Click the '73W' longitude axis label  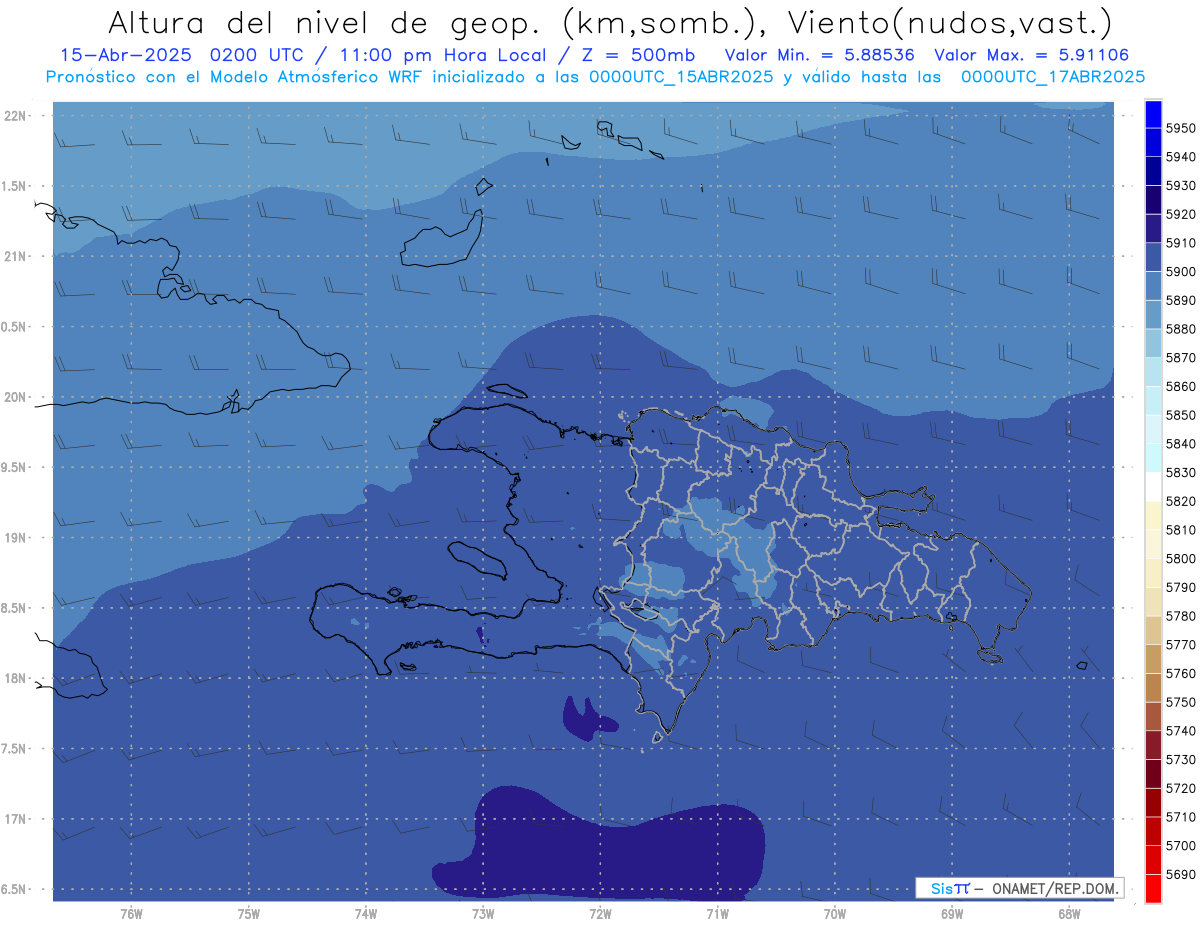click(x=483, y=913)
